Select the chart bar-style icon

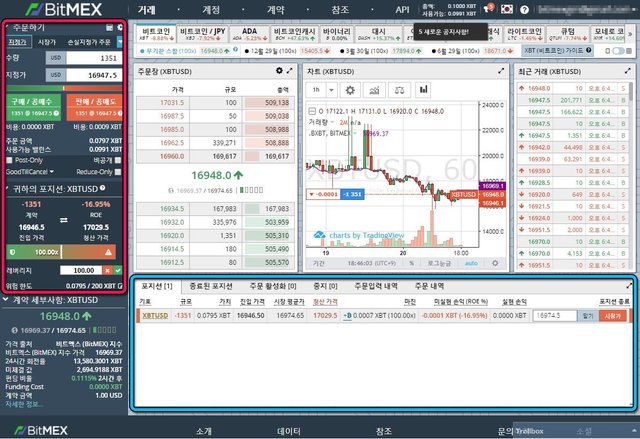[x=424, y=89]
